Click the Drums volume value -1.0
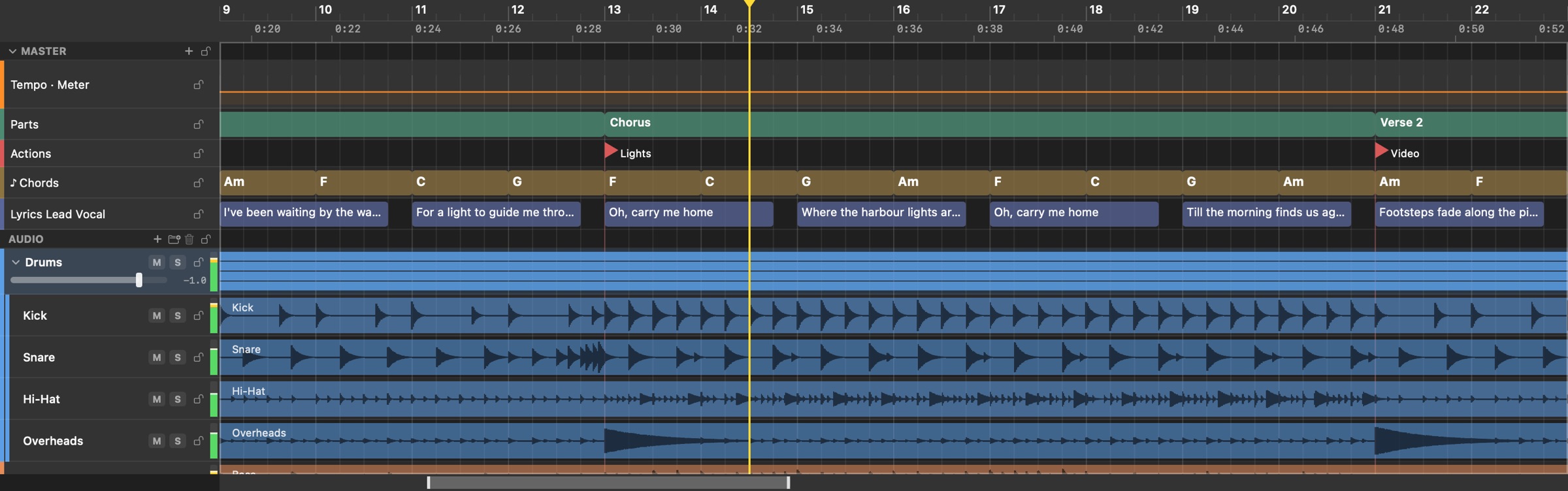 pos(195,280)
